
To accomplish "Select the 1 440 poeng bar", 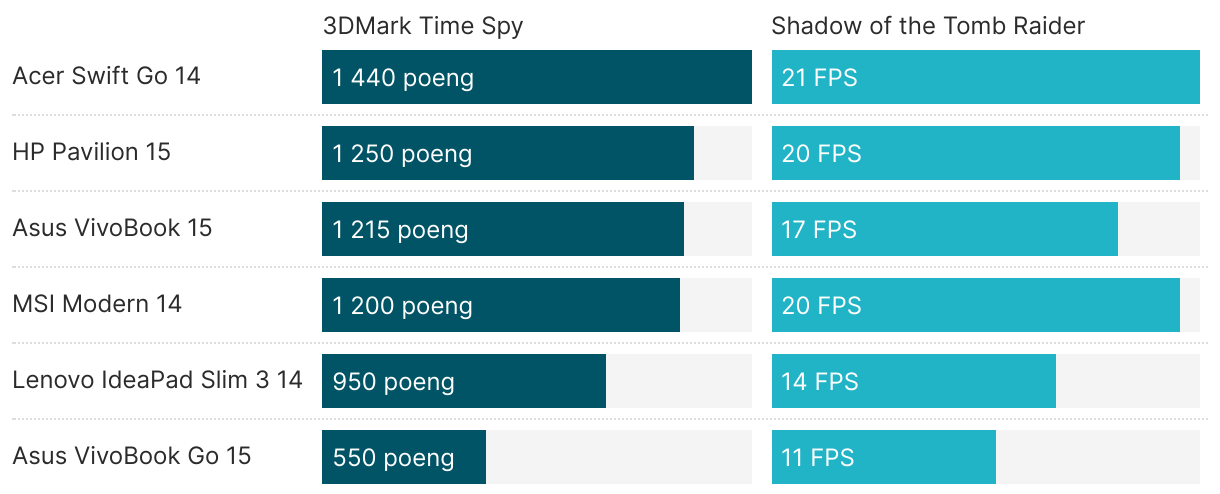I will [x=537, y=77].
